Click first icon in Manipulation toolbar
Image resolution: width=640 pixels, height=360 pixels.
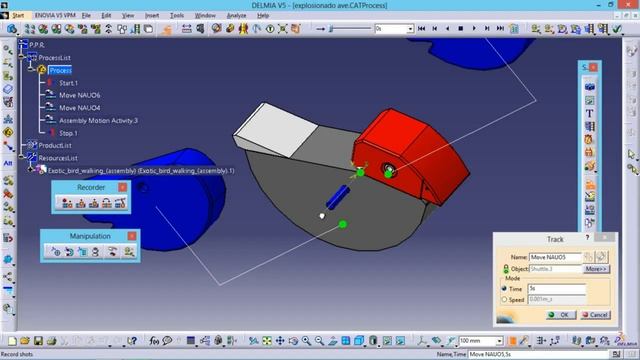[56, 251]
